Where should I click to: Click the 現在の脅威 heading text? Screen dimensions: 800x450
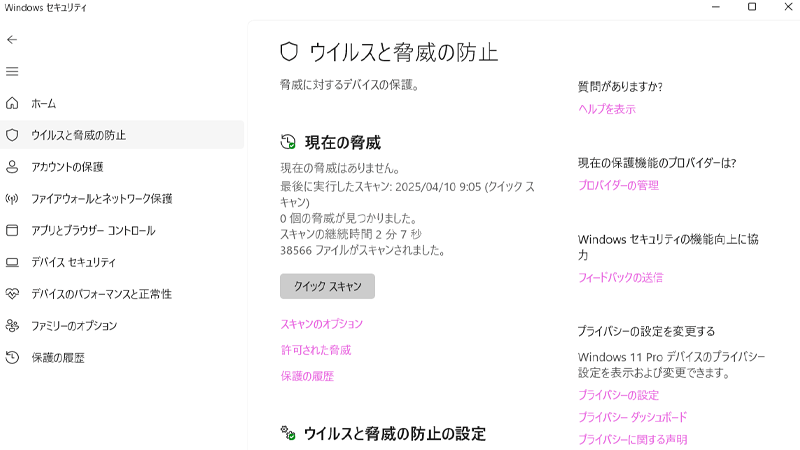[x=343, y=142]
